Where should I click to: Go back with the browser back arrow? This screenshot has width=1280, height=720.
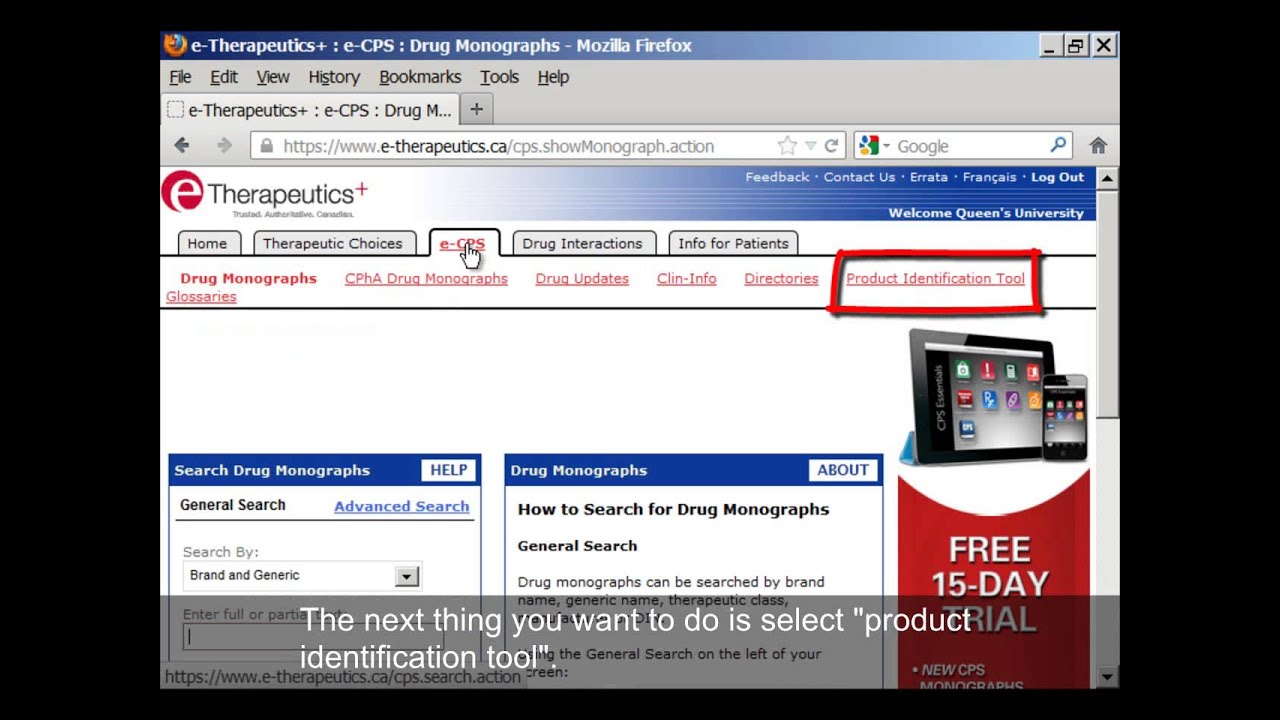182,146
